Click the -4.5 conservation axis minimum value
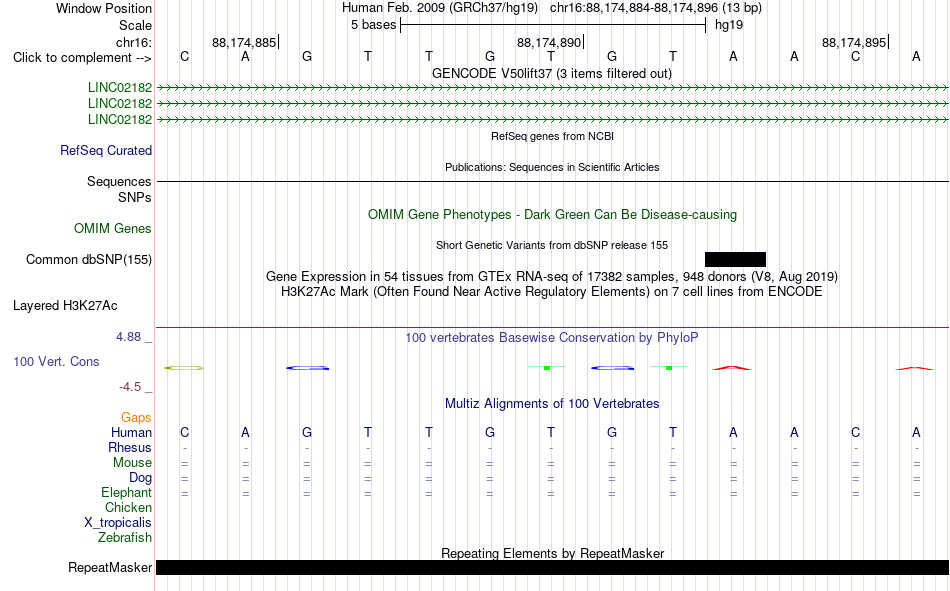 tap(130, 387)
